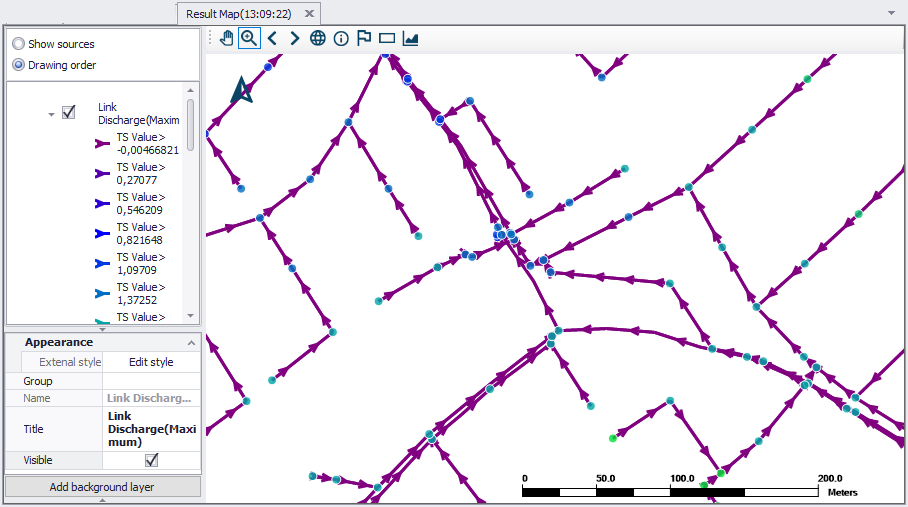Click legend arrow for TS Value > 0,821648

point(102,233)
